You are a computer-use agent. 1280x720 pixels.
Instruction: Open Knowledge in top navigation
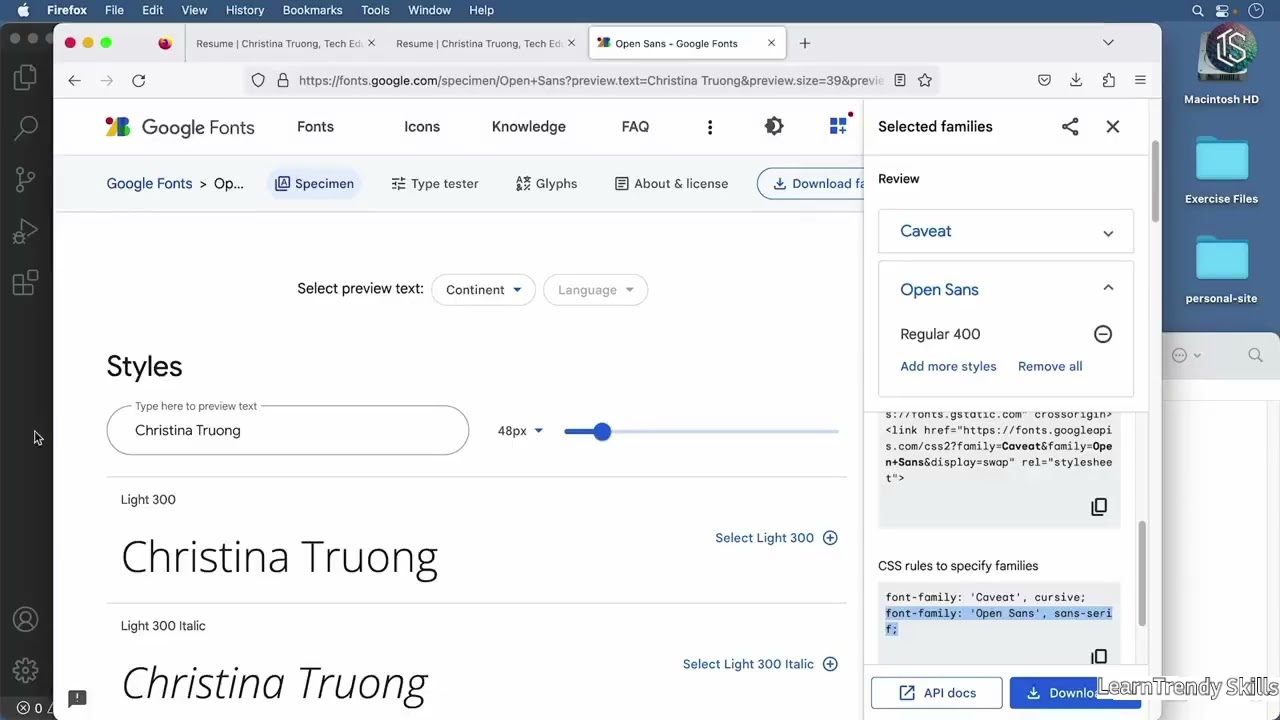click(x=529, y=127)
